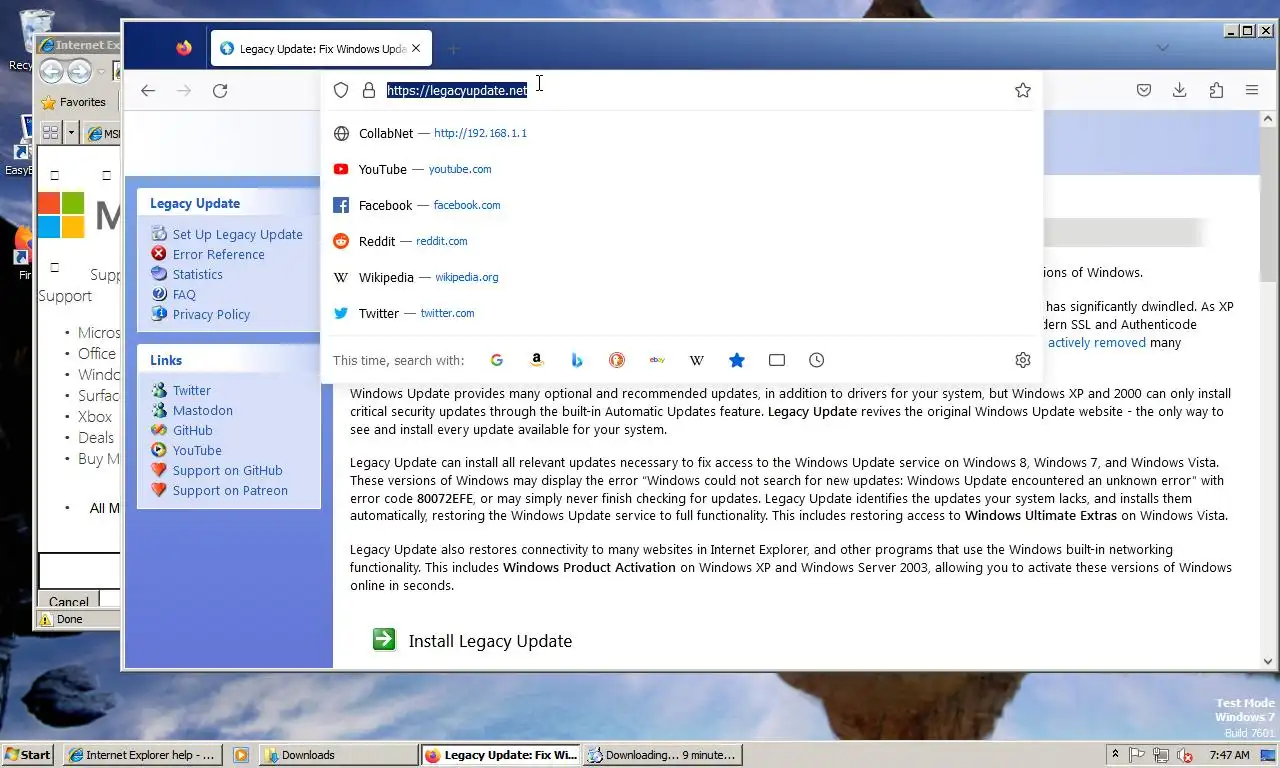Click Action Center flag tray icon
Screen dimensions: 1280x768
[x=1137, y=755]
